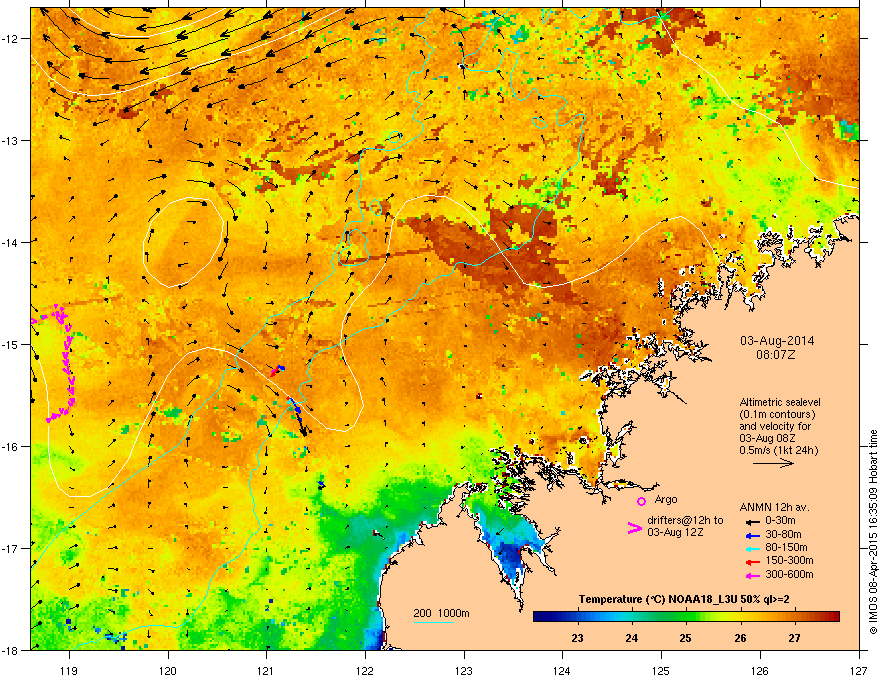Click the temperature colorbar near 27 degrees

[x=794, y=617]
